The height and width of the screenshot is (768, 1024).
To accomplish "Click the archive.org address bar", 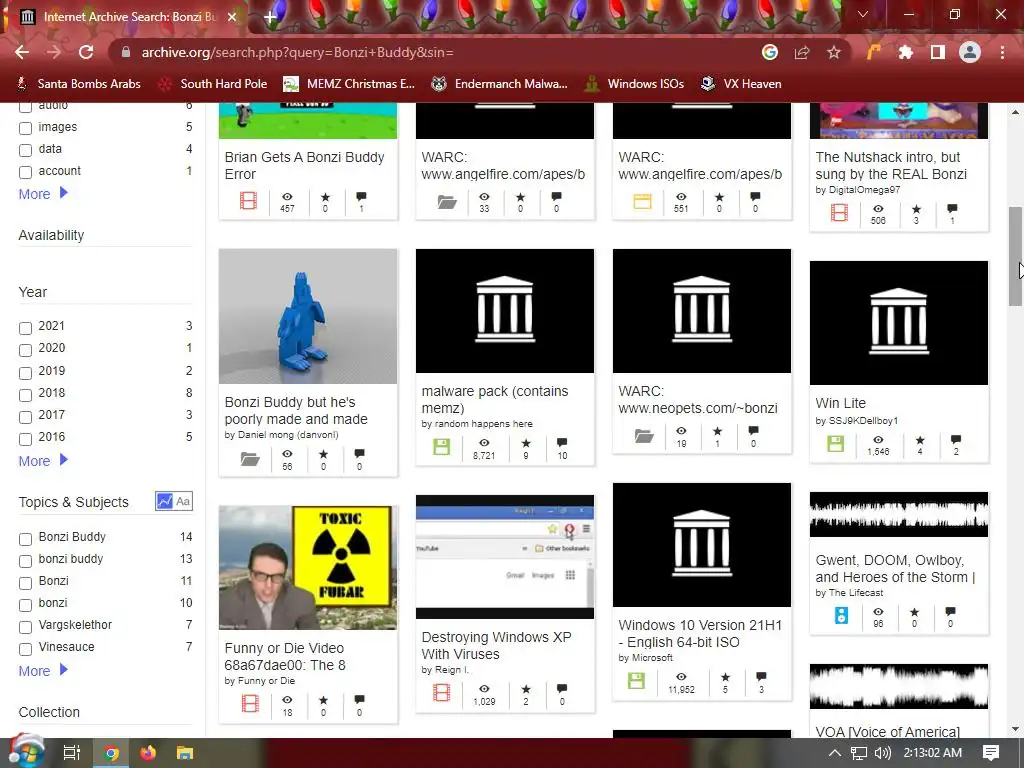I will [x=431, y=52].
